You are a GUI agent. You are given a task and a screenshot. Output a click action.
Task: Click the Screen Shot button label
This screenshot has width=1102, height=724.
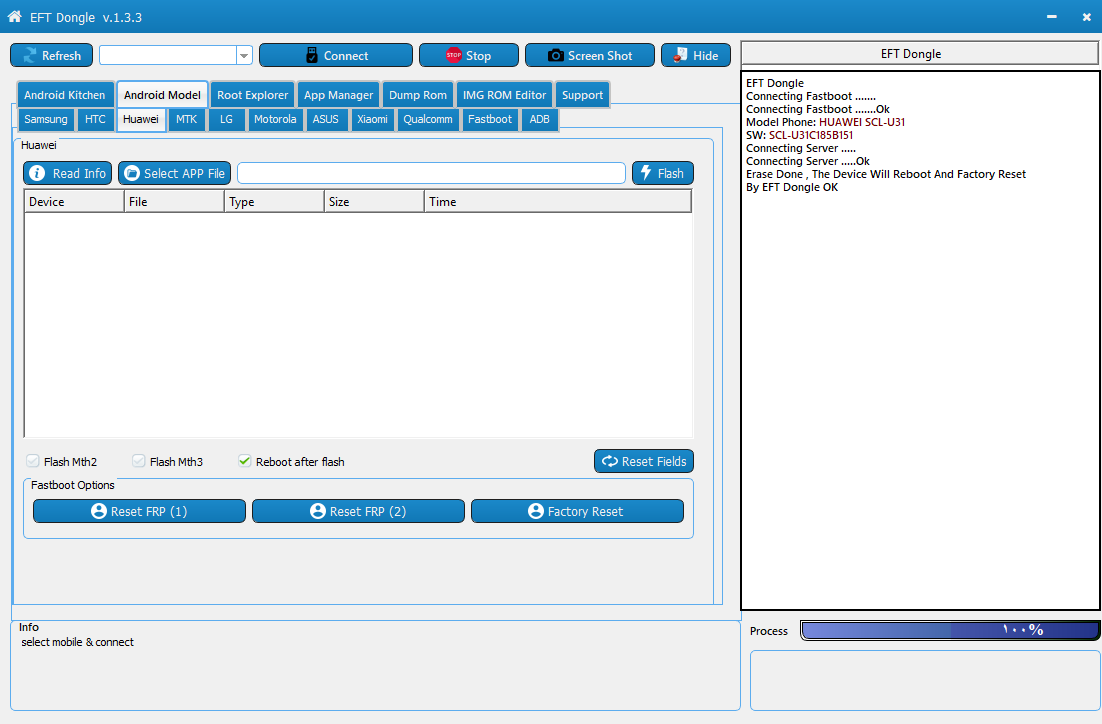point(600,56)
